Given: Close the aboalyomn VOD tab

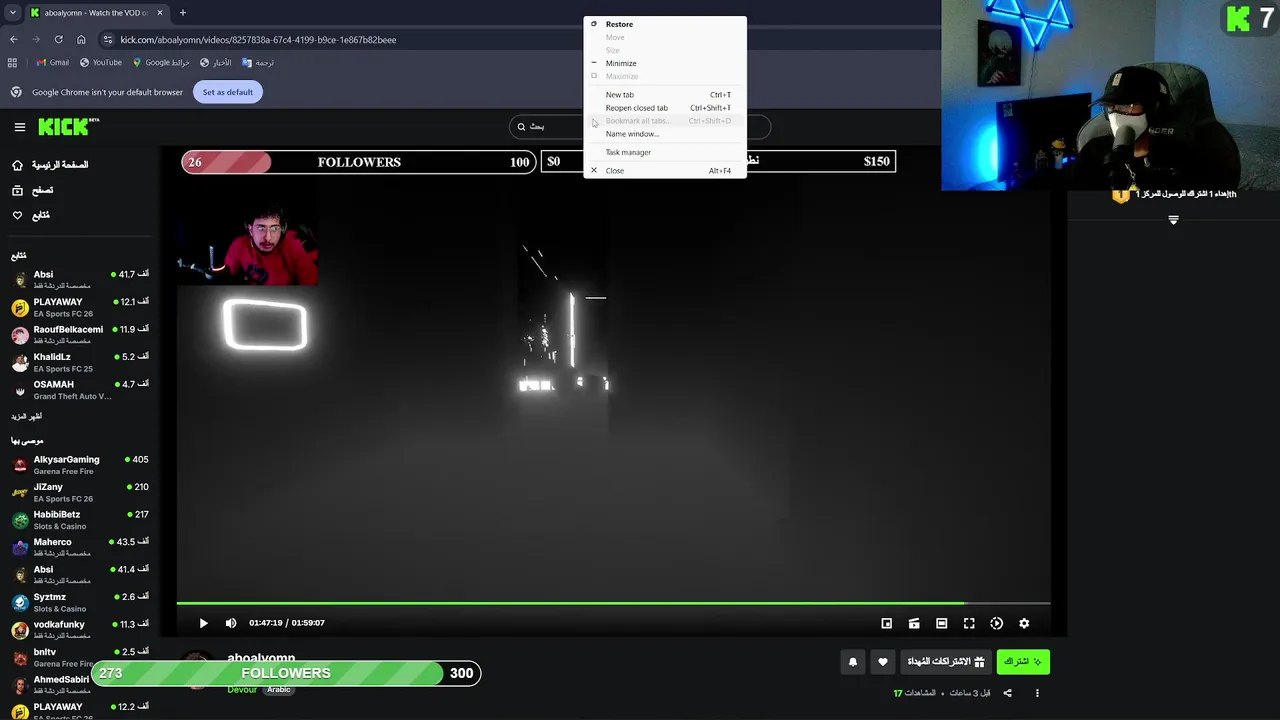Looking at the screenshot, I should pos(159,13).
